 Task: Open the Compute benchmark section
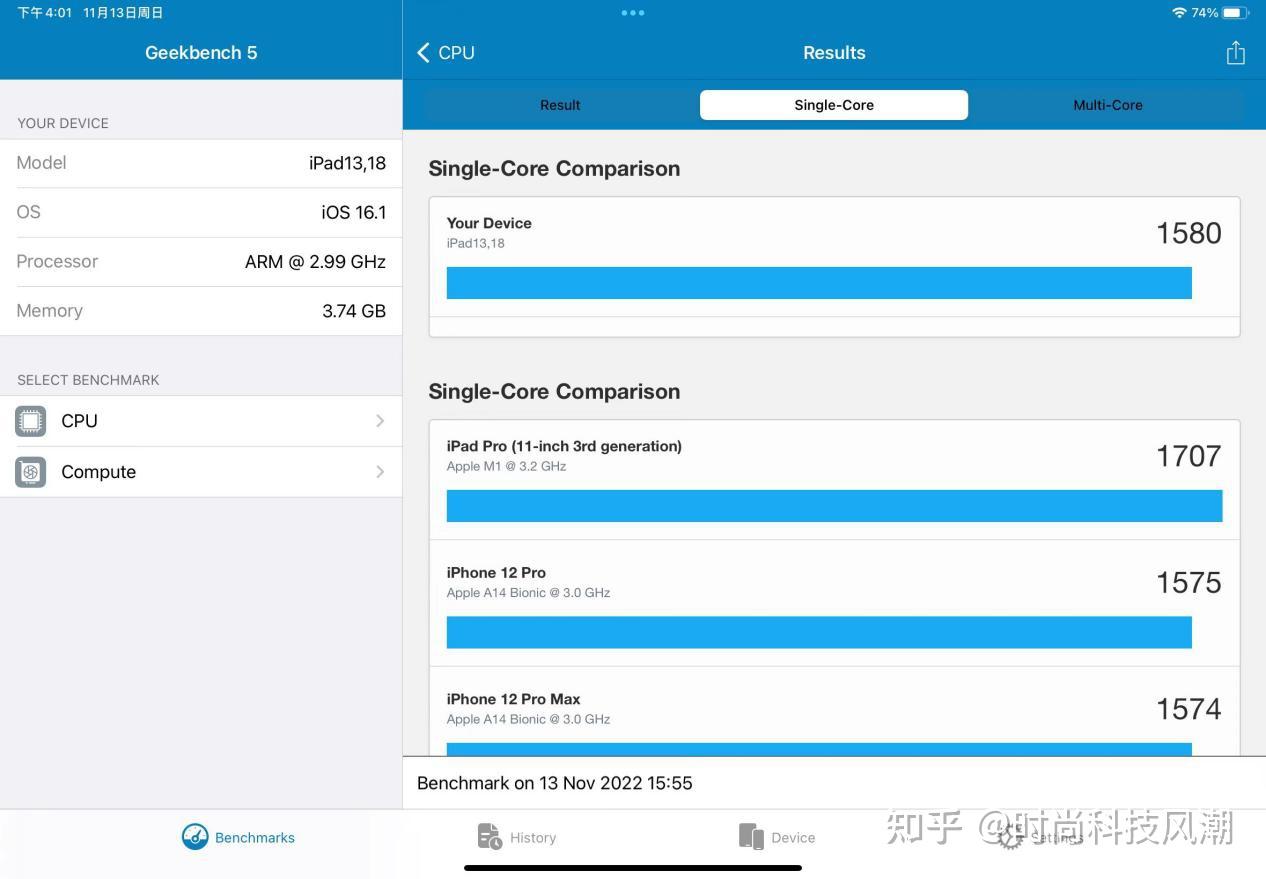[98, 471]
